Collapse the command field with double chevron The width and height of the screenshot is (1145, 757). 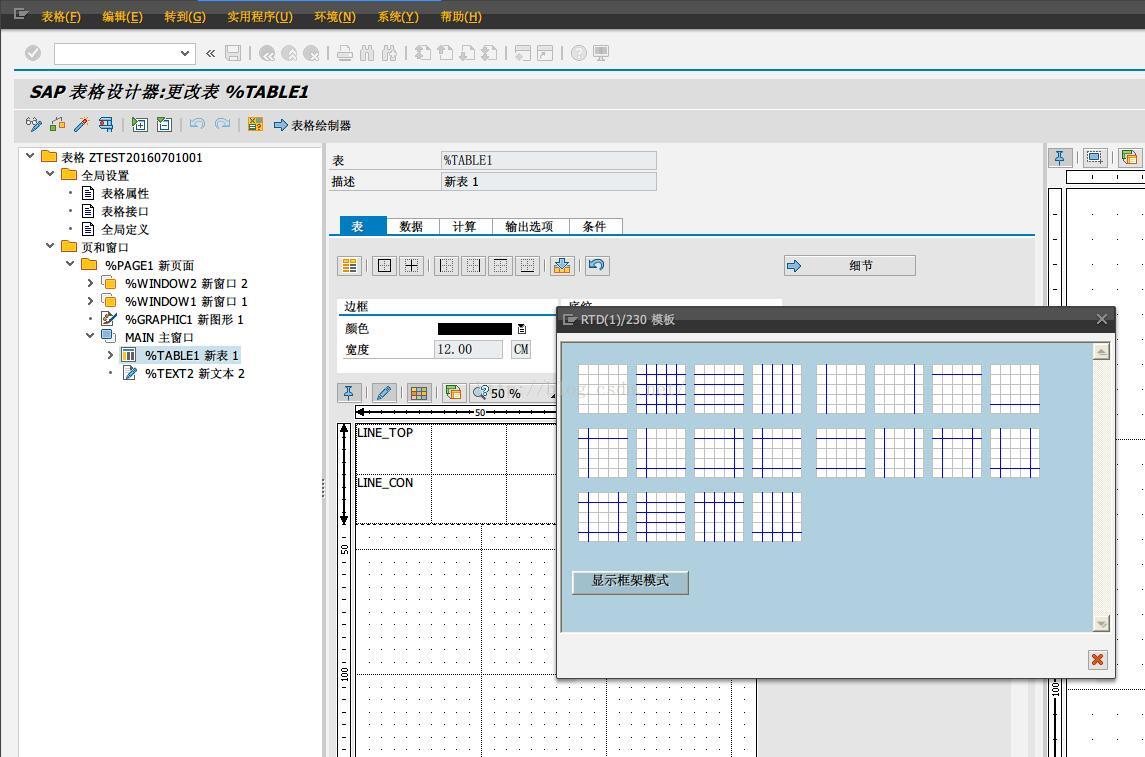click(210, 53)
